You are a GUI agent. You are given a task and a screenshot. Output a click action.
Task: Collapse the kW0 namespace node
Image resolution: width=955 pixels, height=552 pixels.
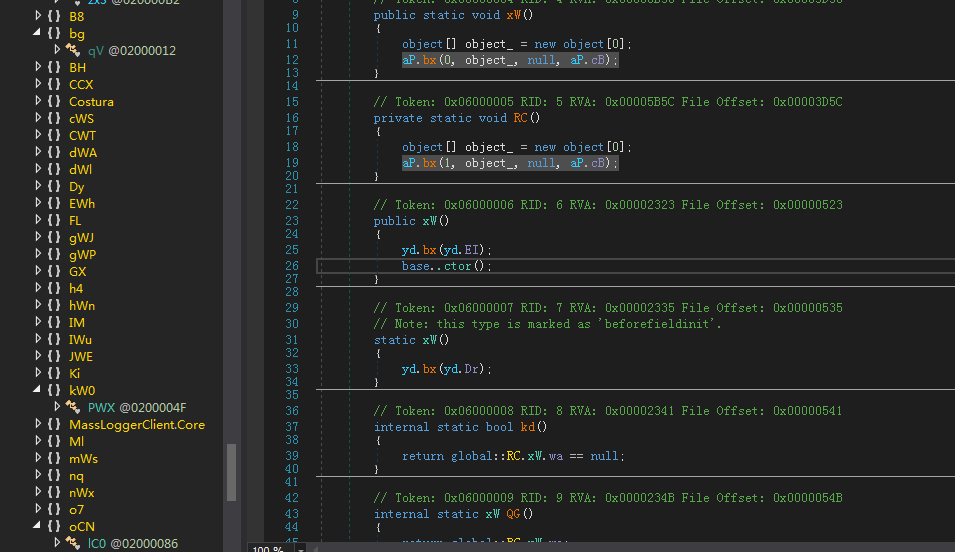pos(37,390)
